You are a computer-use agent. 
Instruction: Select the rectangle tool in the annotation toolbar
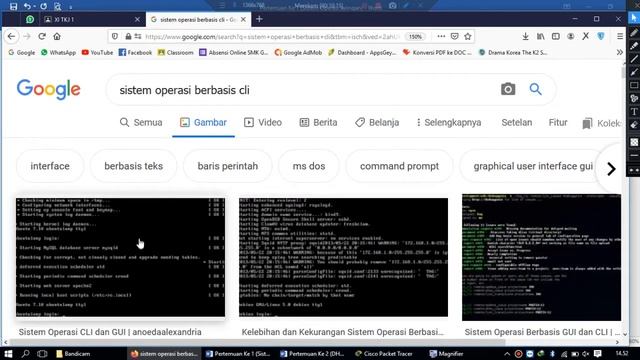634,85
